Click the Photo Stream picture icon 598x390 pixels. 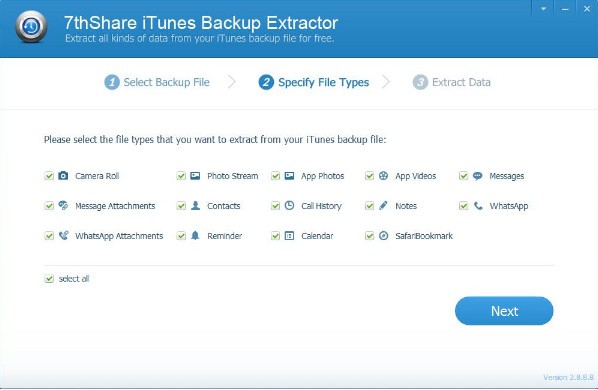click(195, 176)
